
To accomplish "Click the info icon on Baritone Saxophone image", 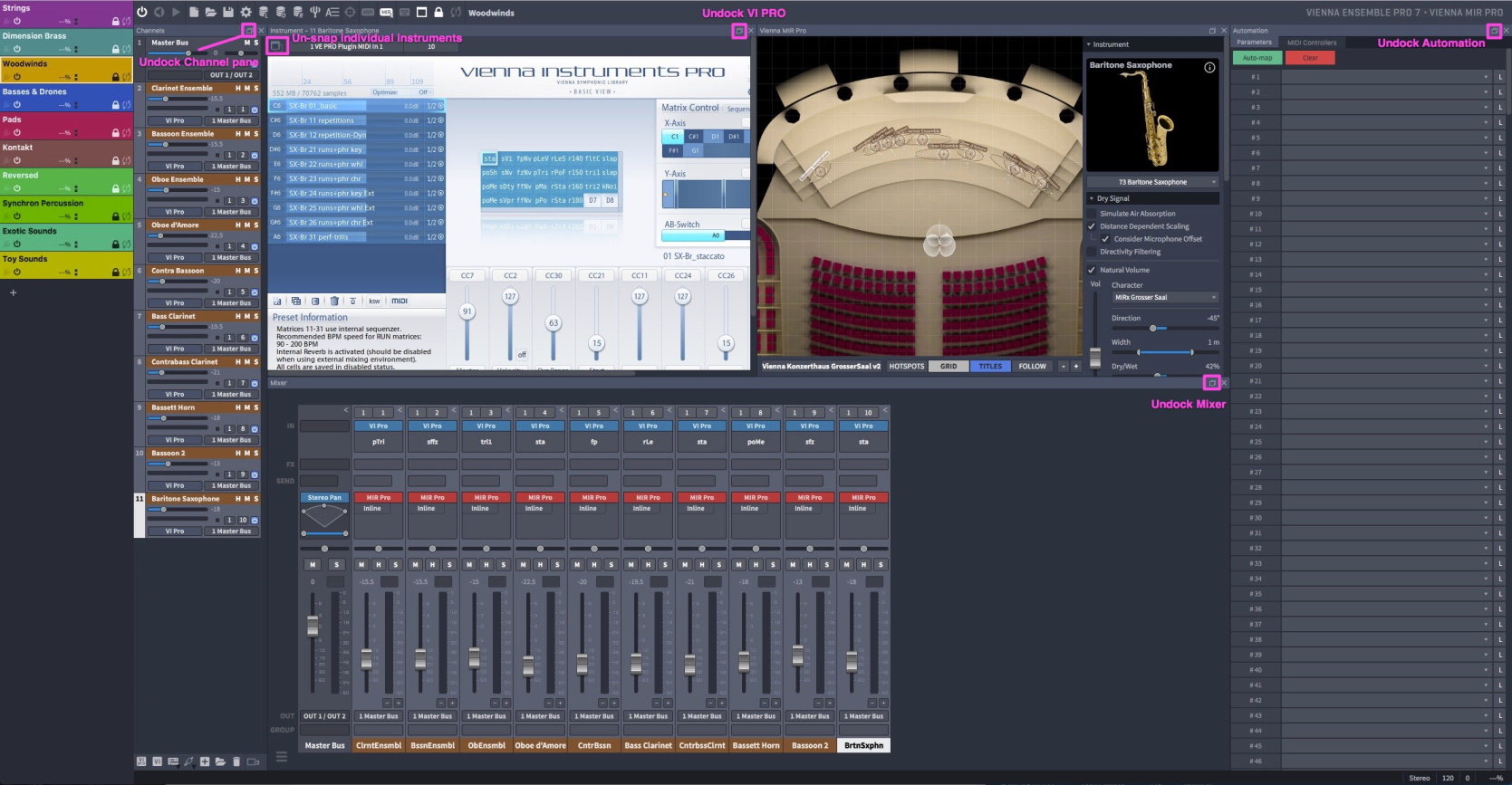I will tap(1209, 67).
